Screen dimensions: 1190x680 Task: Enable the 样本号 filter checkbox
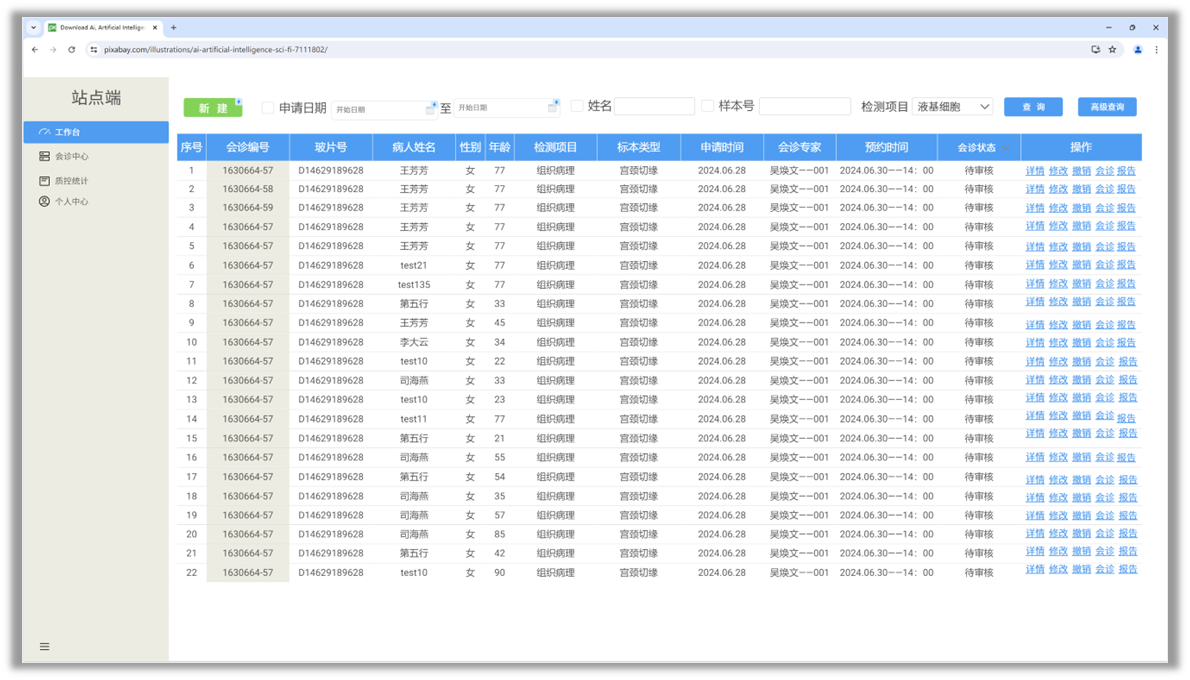tap(707, 106)
